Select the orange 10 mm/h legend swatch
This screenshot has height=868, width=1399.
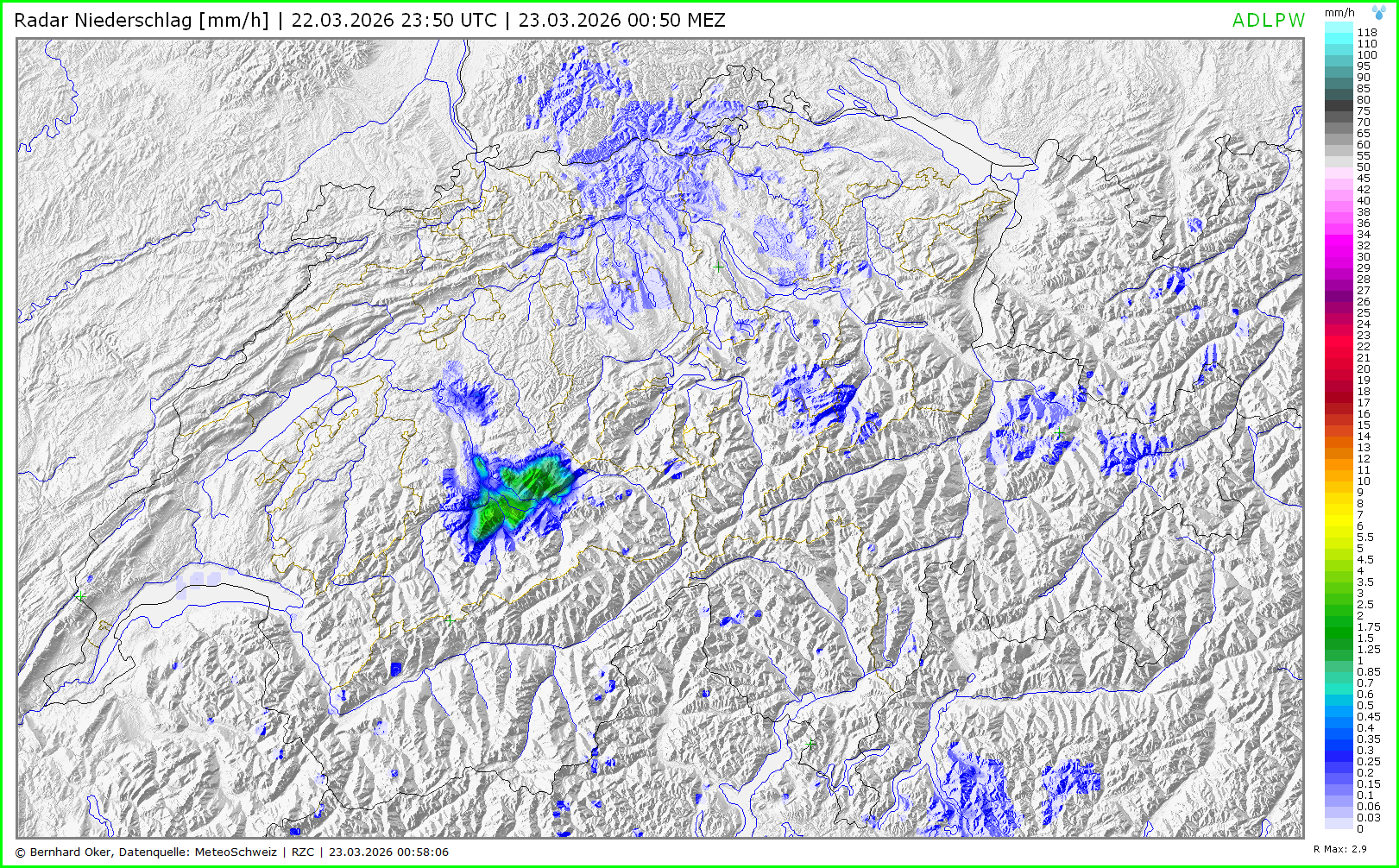[1339, 481]
